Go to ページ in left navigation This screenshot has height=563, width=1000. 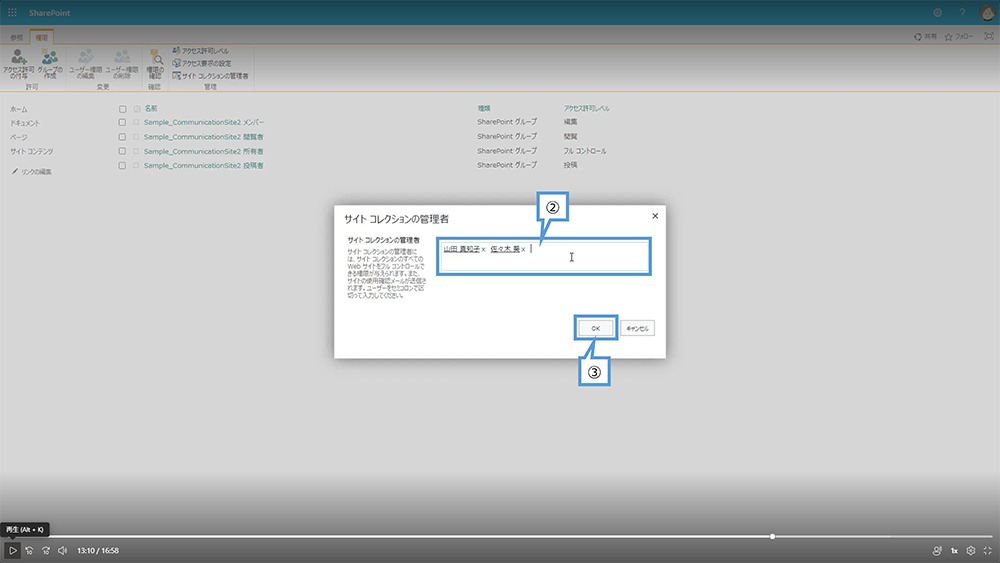tap(18, 137)
